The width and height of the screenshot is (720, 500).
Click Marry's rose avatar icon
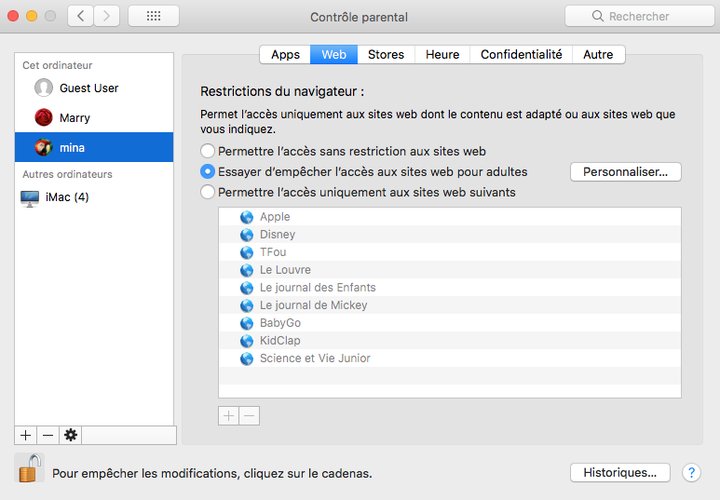[x=44, y=118]
